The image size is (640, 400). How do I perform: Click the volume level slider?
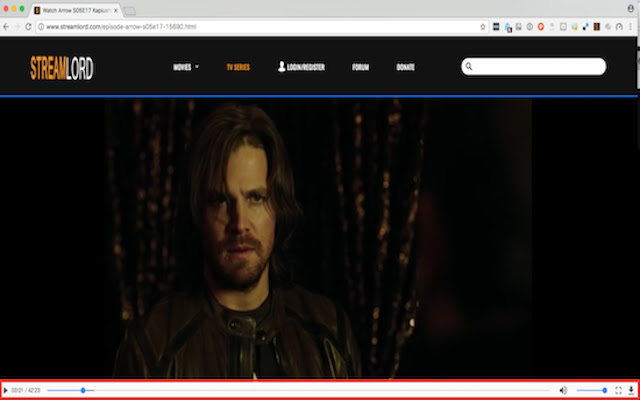(x=592, y=391)
